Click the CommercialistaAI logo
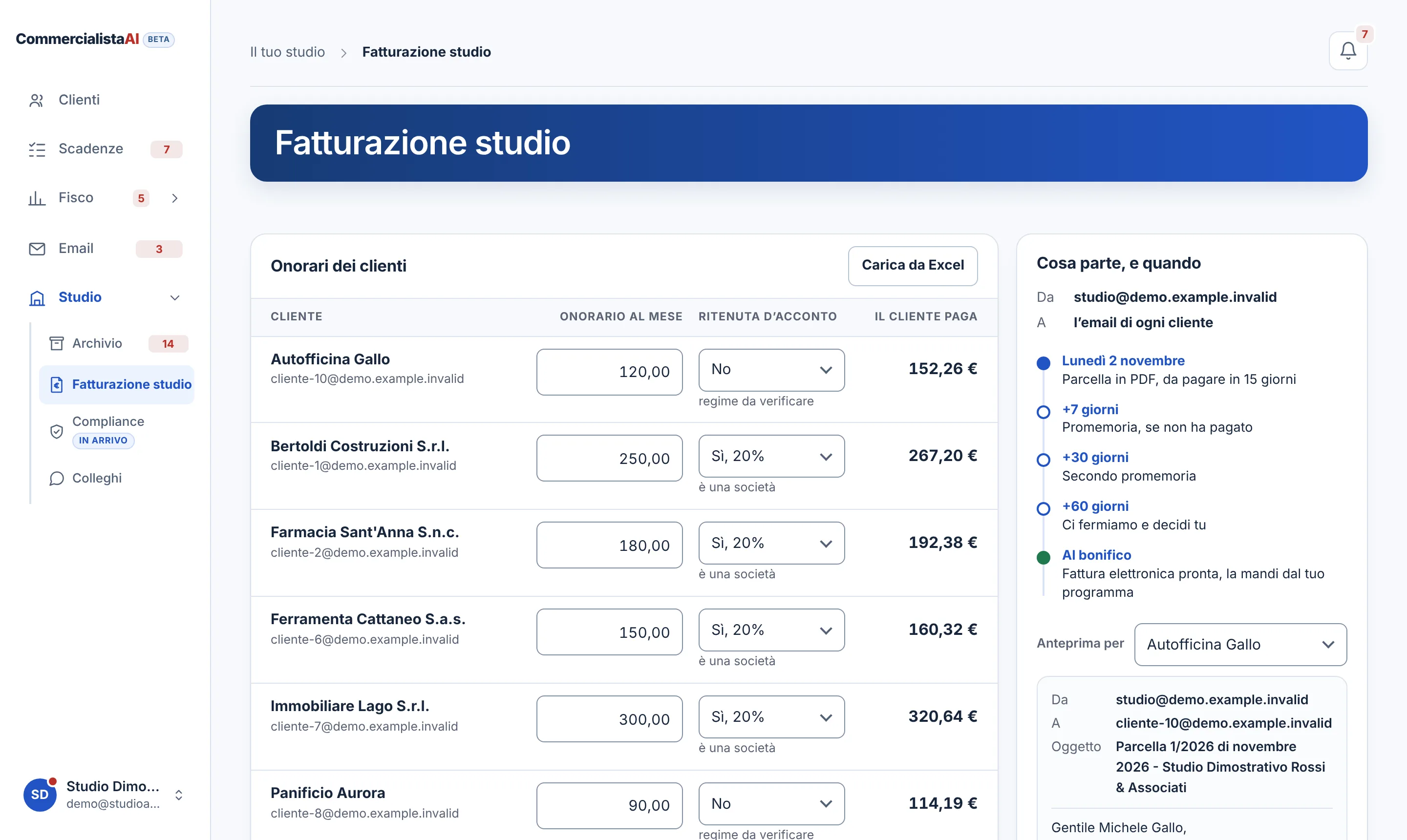The height and width of the screenshot is (840, 1407). (x=78, y=39)
